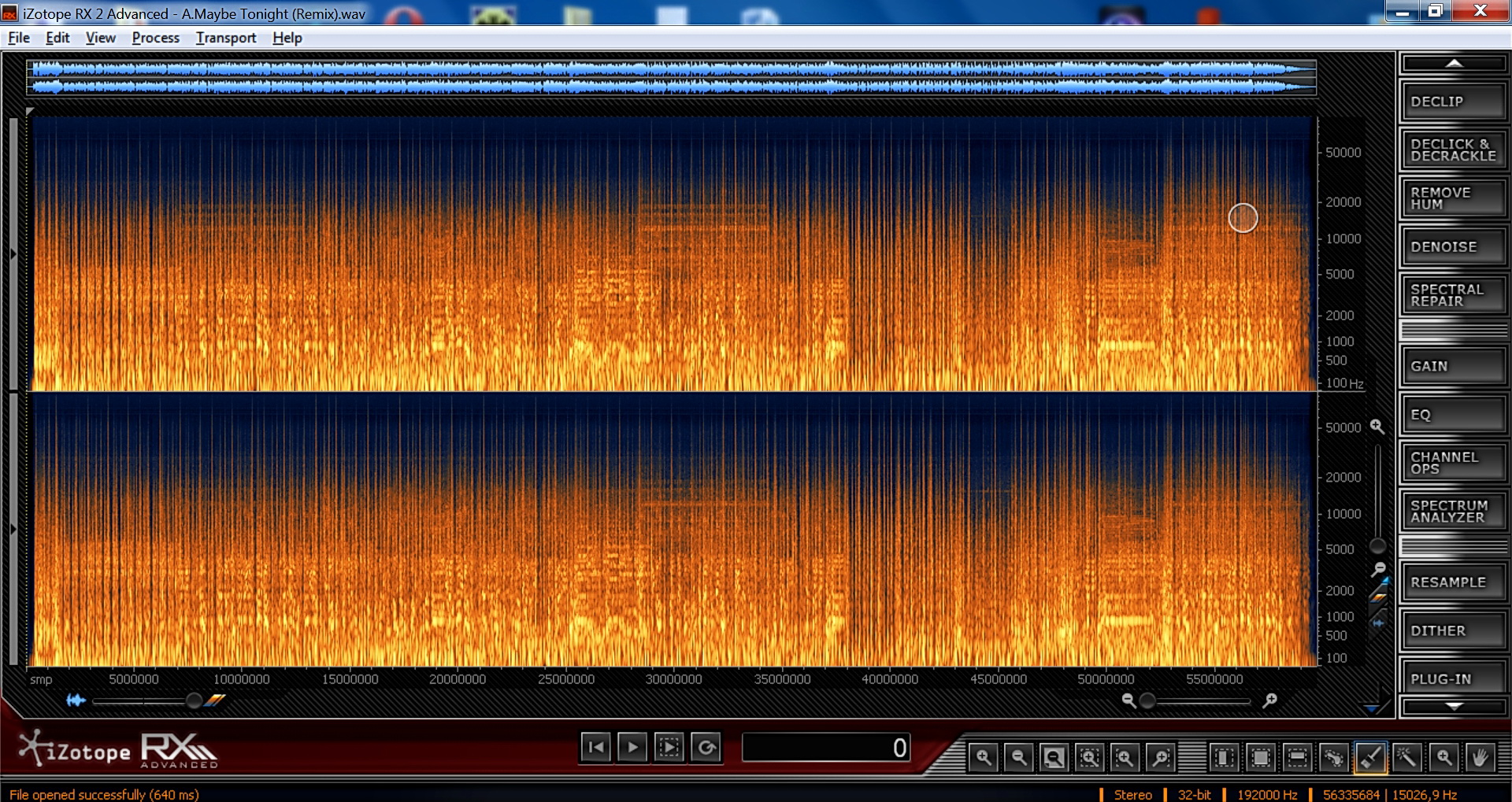The height and width of the screenshot is (802, 1512).
Task: Activate the hand grab tool
Action: [1480, 757]
